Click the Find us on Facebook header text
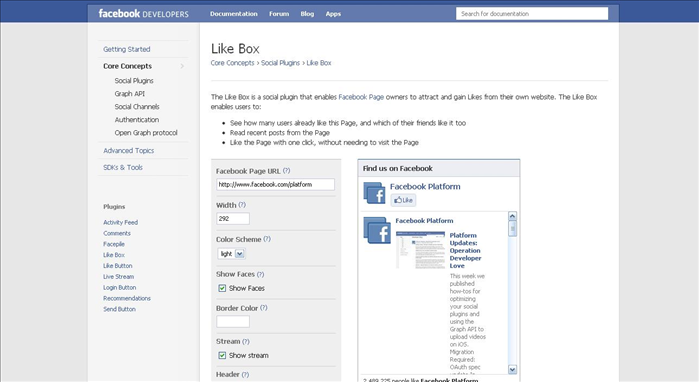Screen dimensions: 699x382 point(397,168)
